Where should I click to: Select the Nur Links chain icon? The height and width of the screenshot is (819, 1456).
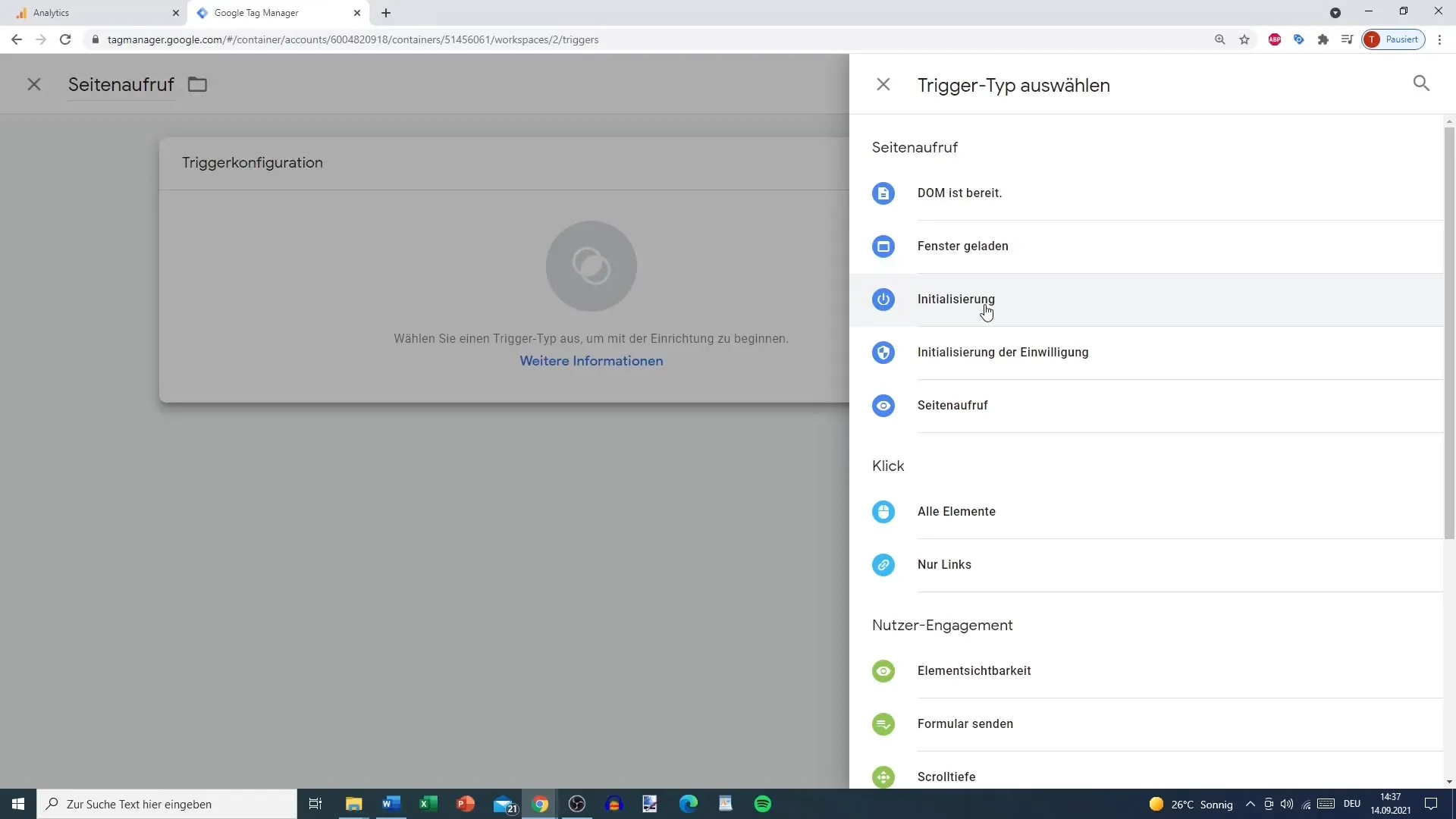[883, 565]
